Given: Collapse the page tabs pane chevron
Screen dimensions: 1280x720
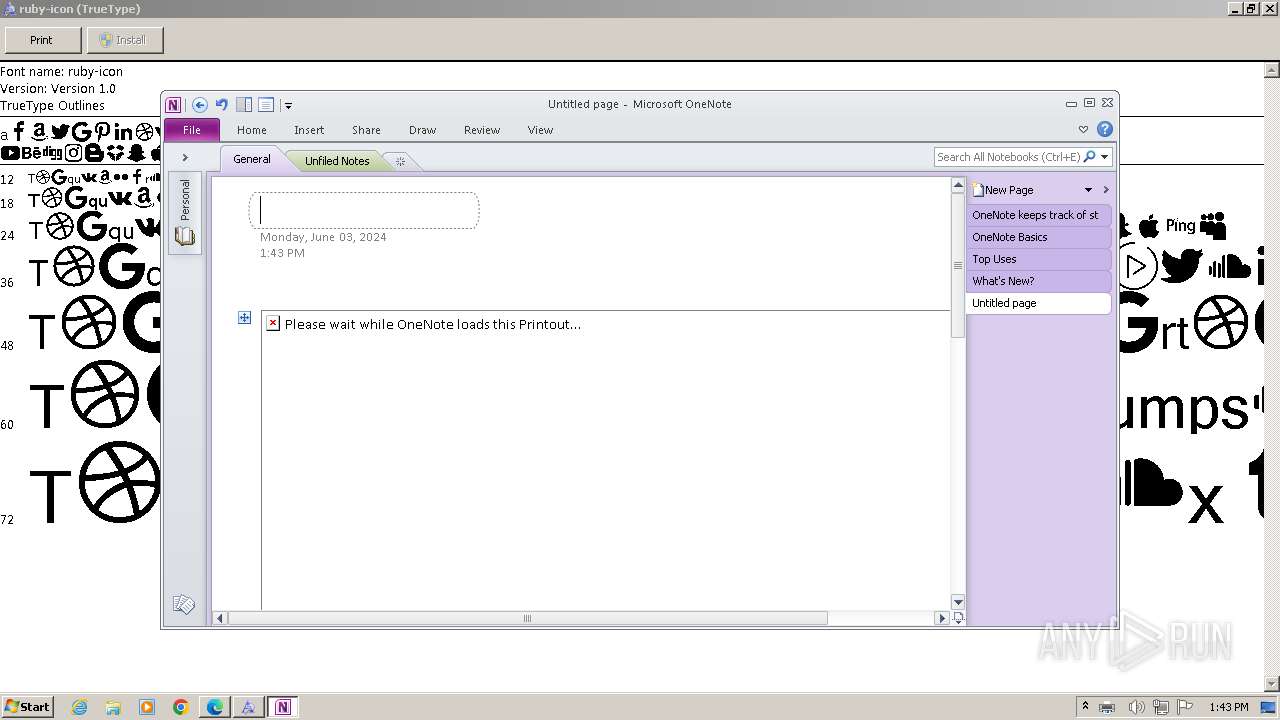Looking at the screenshot, I should [x=1106, y=190].
